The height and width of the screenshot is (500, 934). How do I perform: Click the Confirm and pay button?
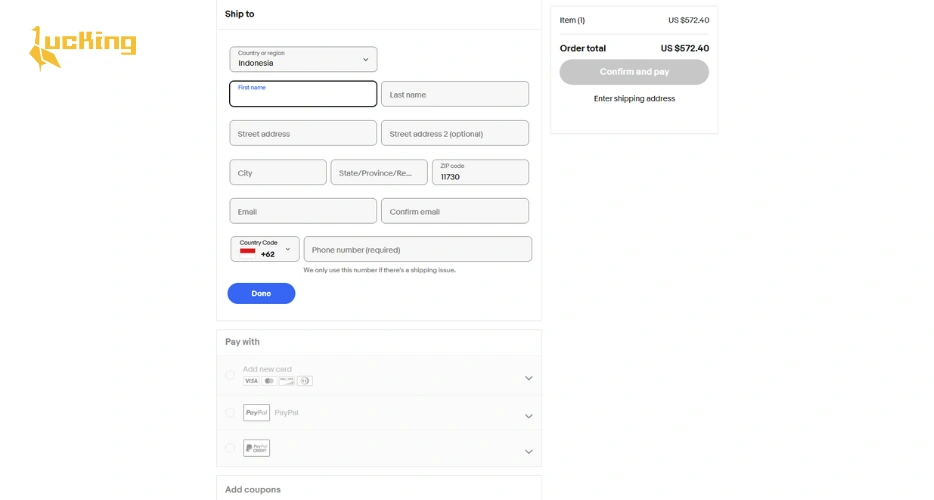coord(634,72)
